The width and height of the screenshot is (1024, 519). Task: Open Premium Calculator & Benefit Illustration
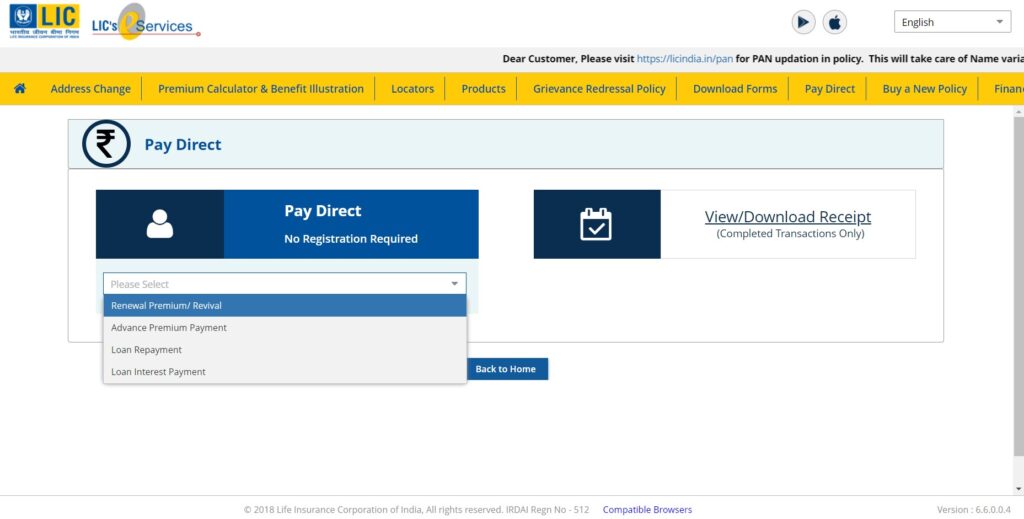[261, 89]
